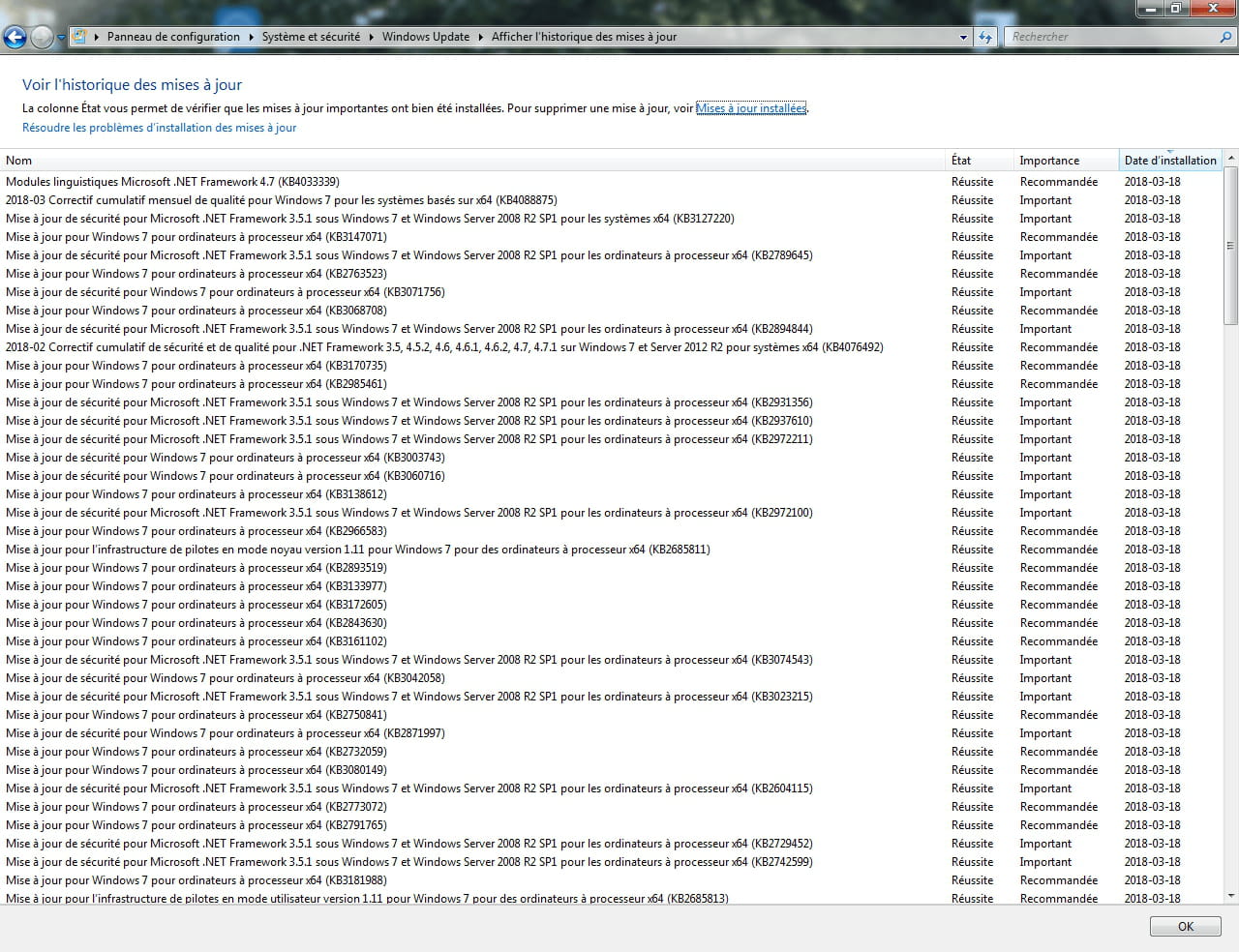Open Système et sécurité breadcrumb
The width and height of the screenshot is (1239, 952).
(x=311, y=37)
